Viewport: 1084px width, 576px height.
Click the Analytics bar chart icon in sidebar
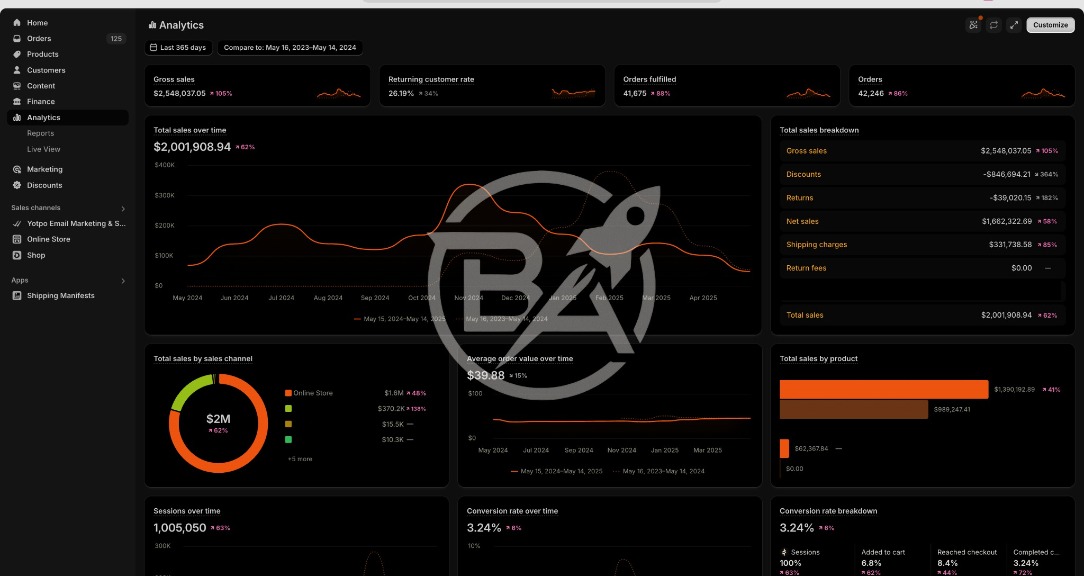(x=17, y=118)
